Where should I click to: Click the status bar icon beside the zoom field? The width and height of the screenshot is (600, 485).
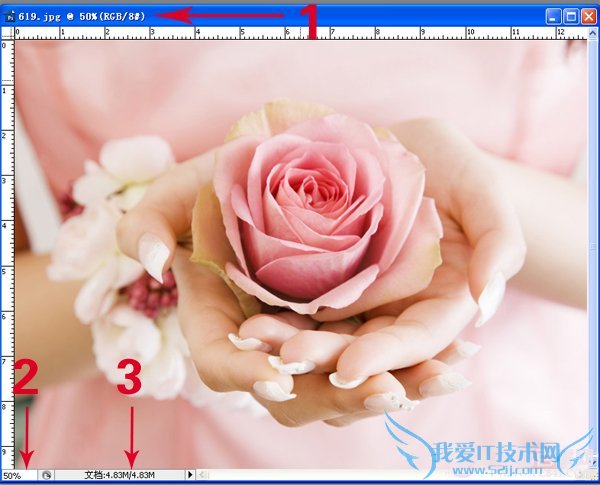[x=46, y=475]
